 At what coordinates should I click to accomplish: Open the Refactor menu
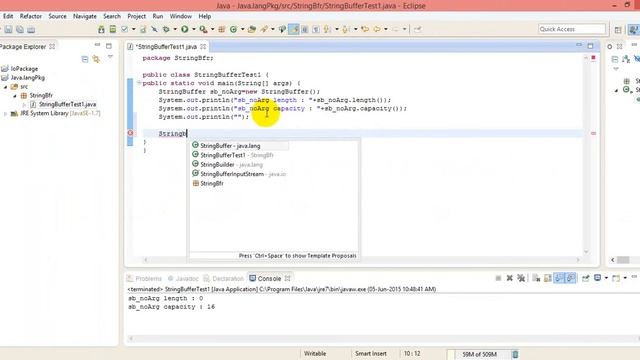31,16
